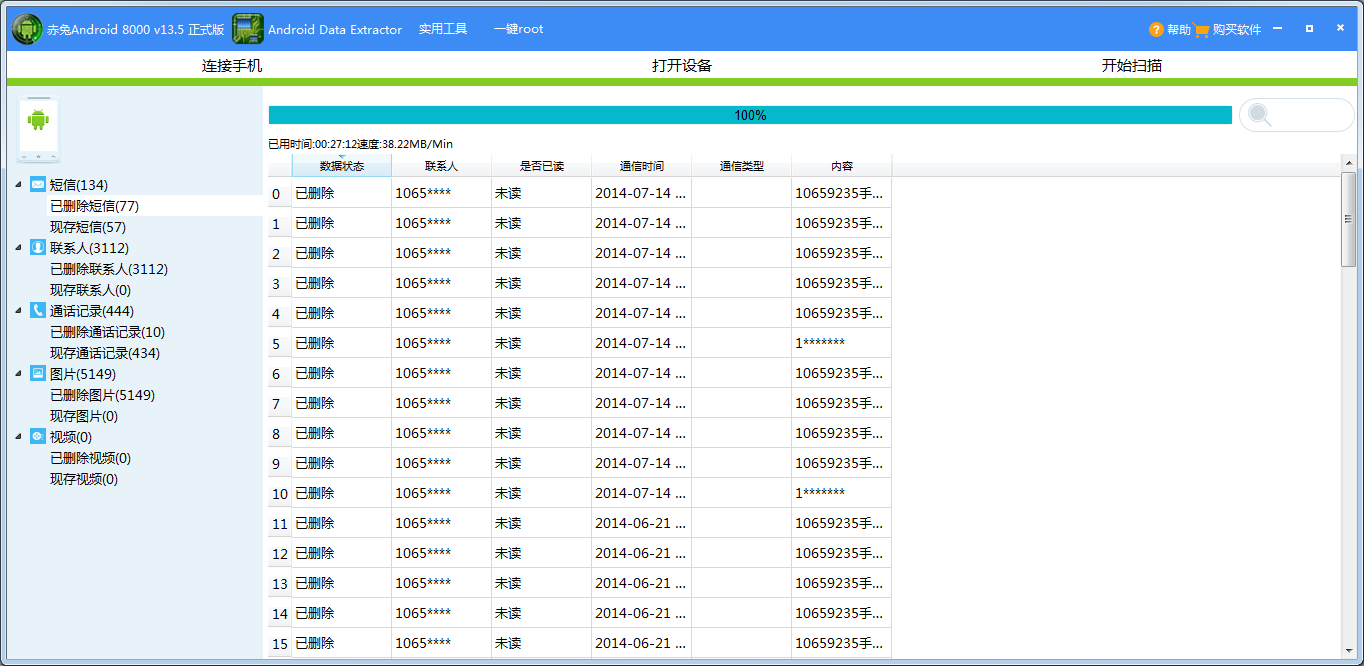The height and width of the screenshot is (666, 1364).
Task: Select the 联系人 contact icon in tree
Action: (x=38, y=248)
